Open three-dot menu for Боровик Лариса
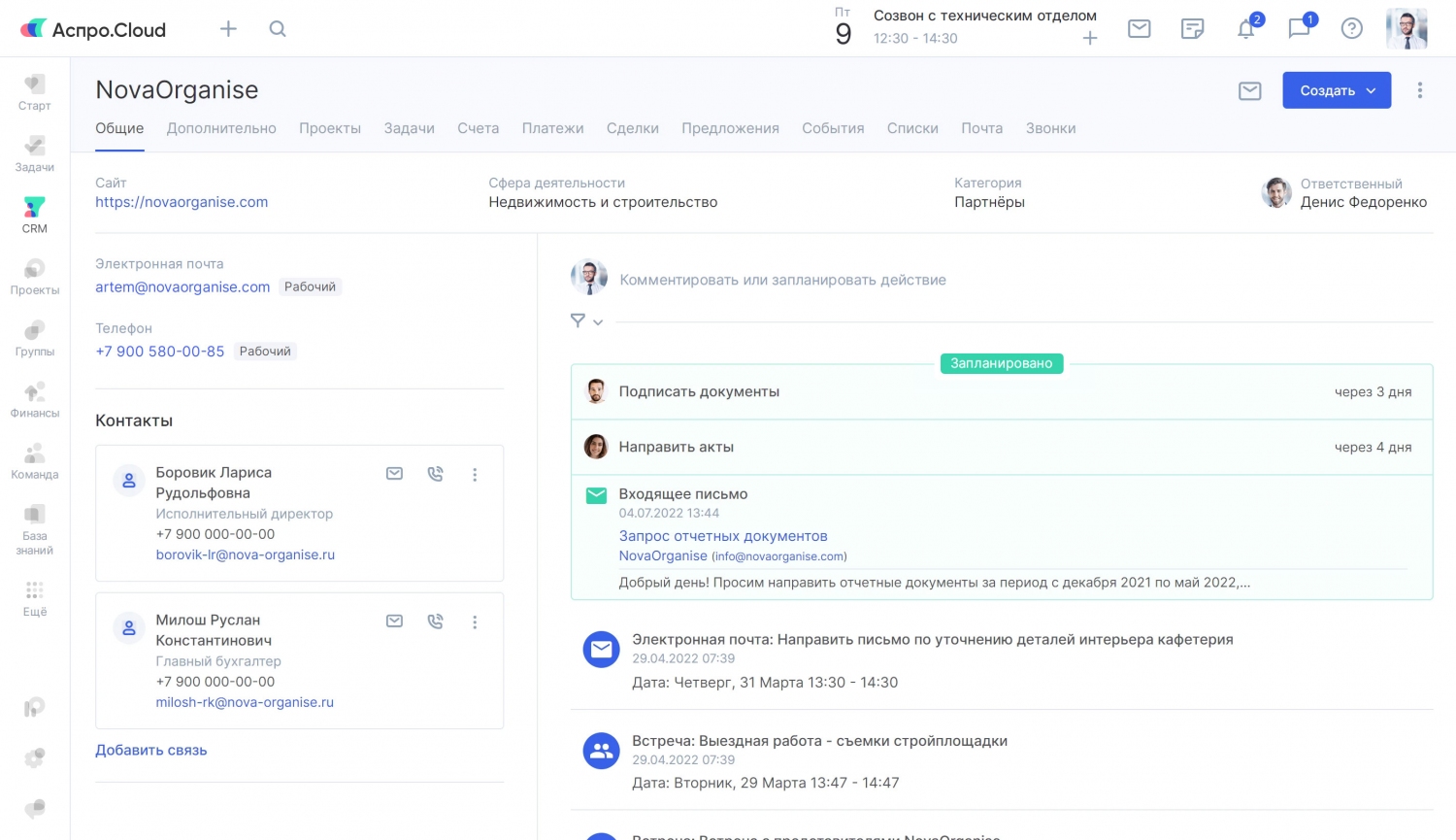Viewport: 1456px width, 840px height. coord(475,475)
